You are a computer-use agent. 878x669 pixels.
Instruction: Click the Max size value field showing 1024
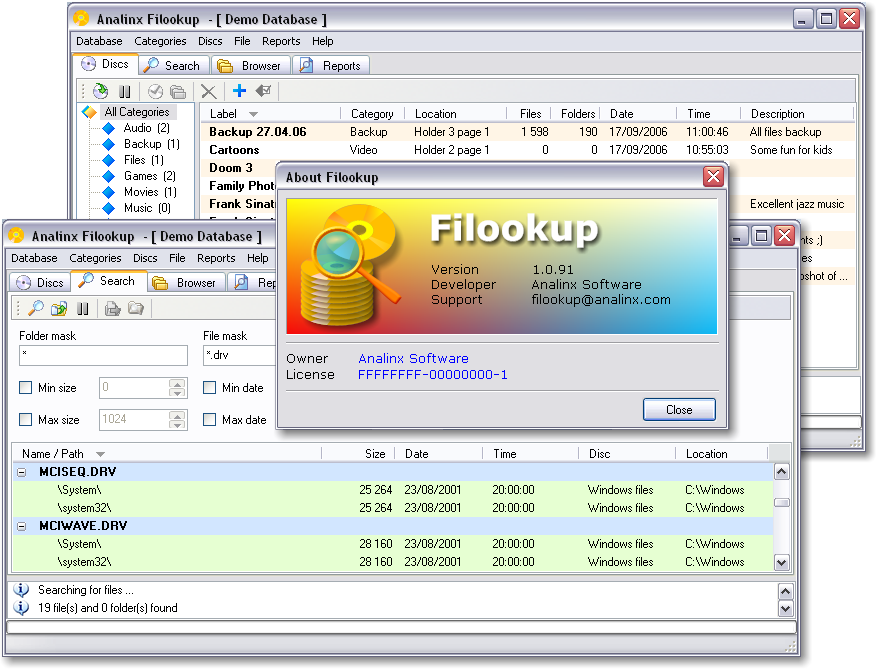tap(134, 420)
